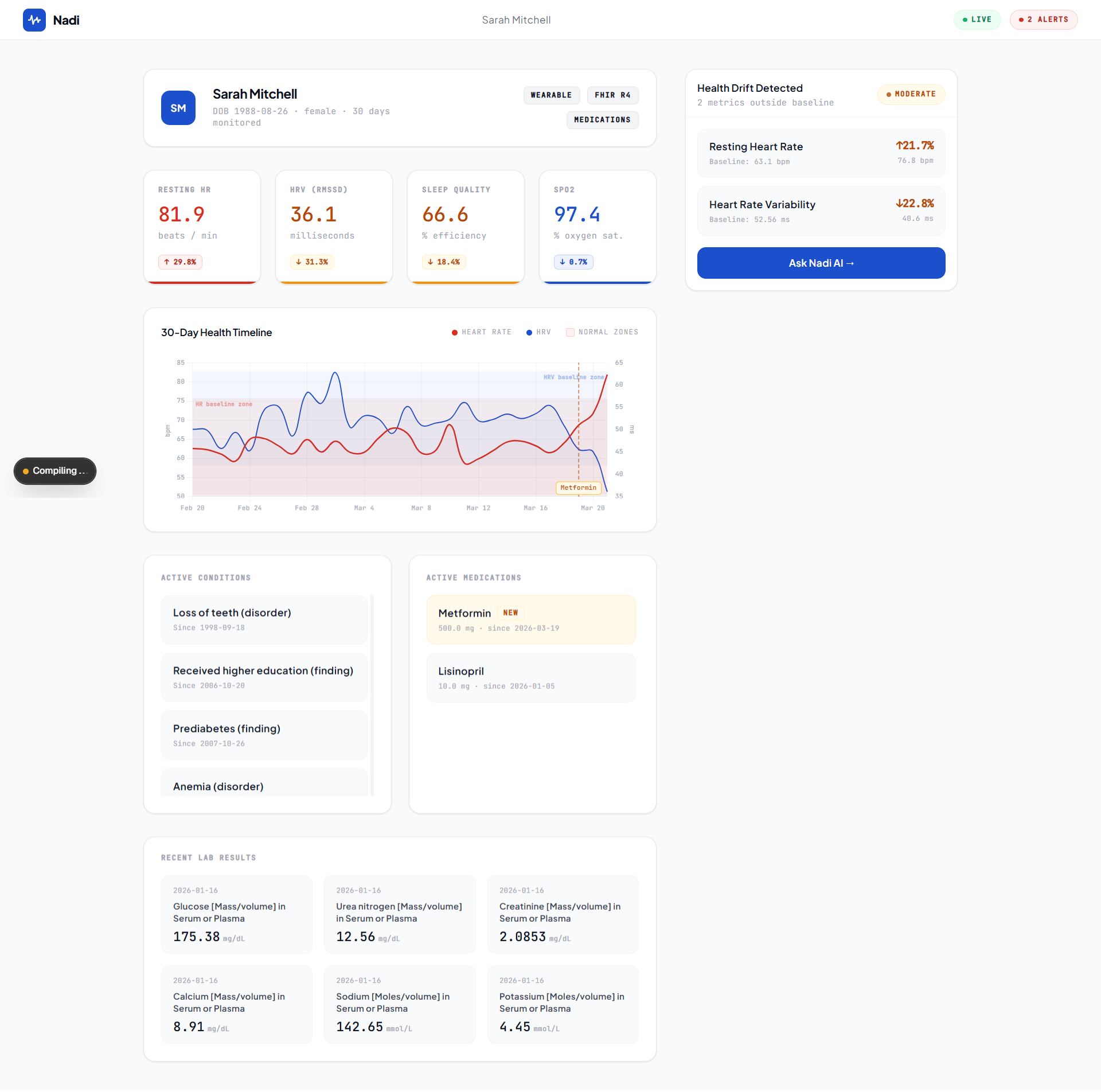
Task: Expand the Metformin medication card
Action: coord(531,619)
